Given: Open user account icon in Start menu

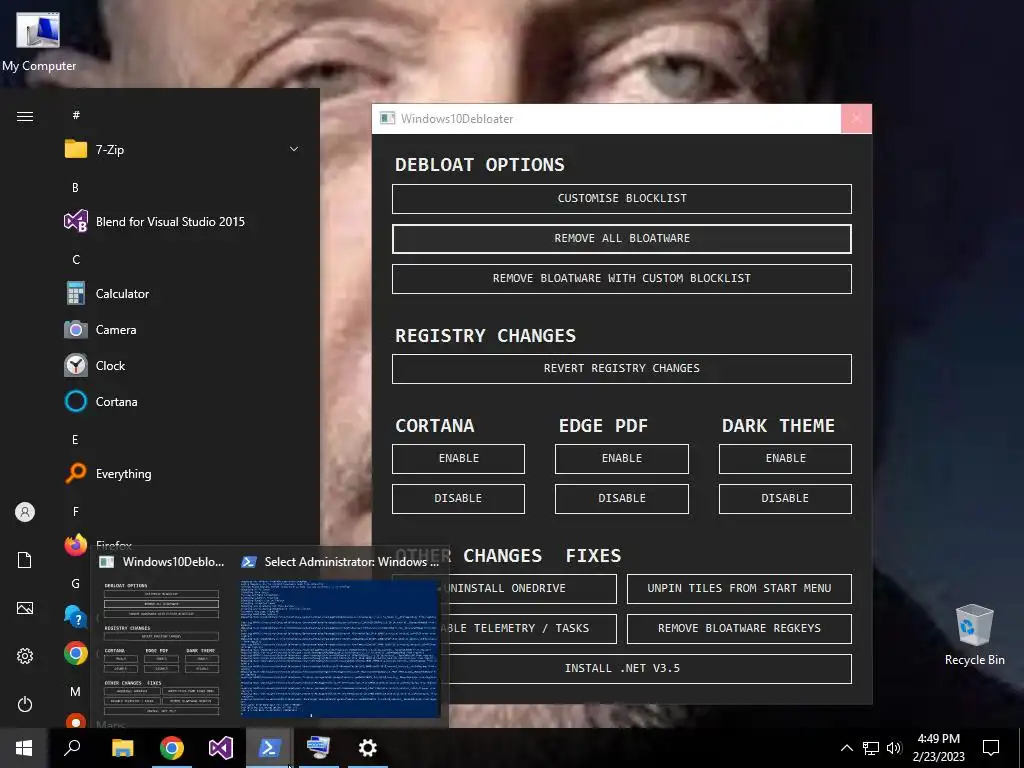Looking at the screenshot, I should coord(25,512).
